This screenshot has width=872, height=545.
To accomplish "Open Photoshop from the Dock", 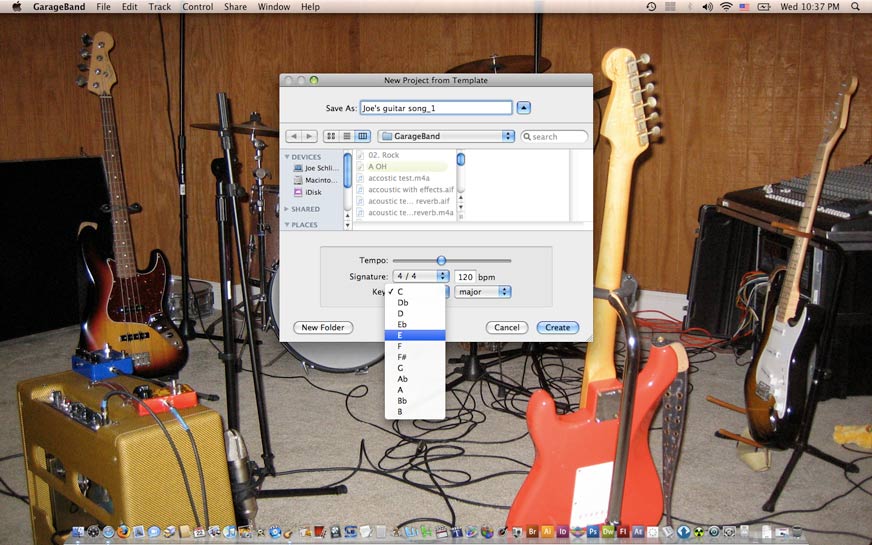I will (593, 532).
